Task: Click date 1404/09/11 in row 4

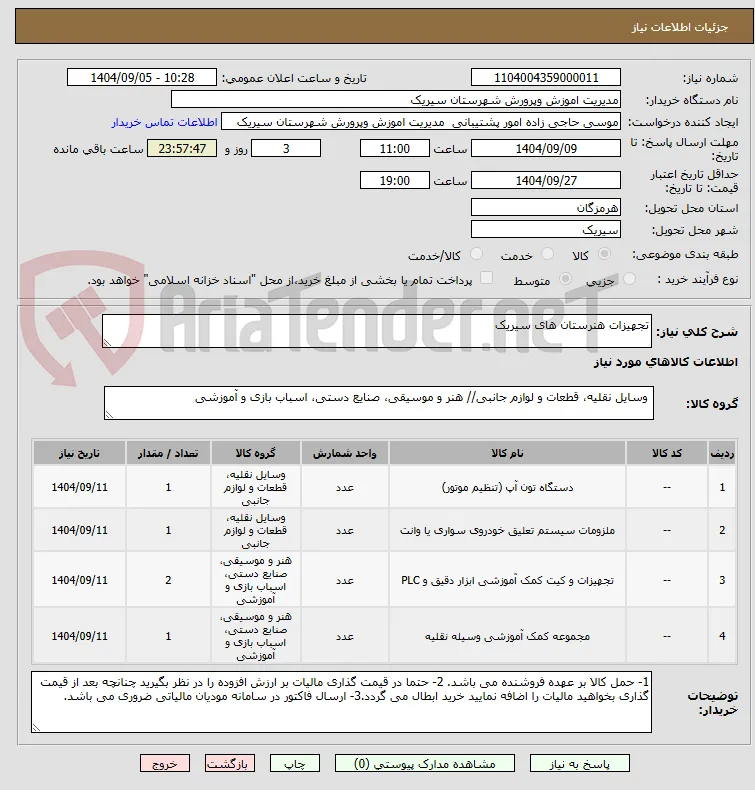Action: point(80,636)
